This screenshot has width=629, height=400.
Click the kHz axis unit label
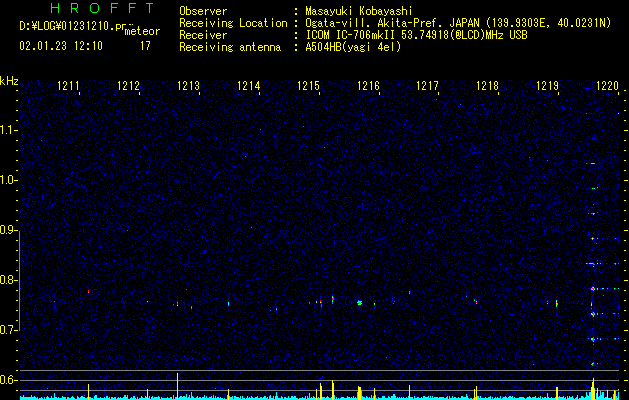click(x=9, y=81)
